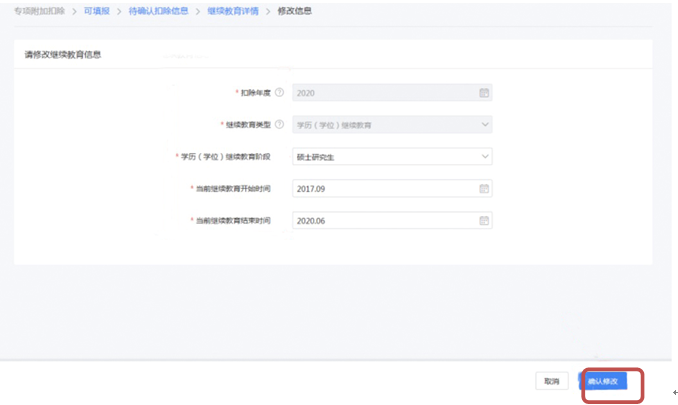Open the 学历(学位)继续教育阶段 dropdown showing 硕士研究生
Screen dimensions: 678x405
tap(390, 157)
